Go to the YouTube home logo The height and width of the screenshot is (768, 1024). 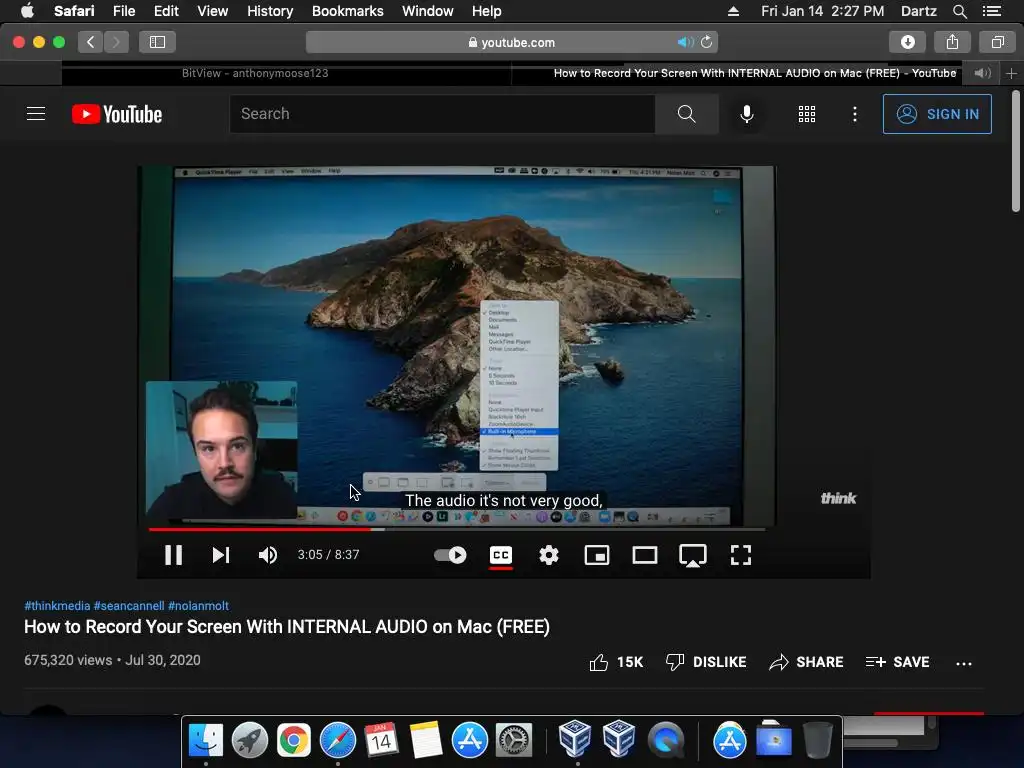pyautogui.click(x=117, y=114)
